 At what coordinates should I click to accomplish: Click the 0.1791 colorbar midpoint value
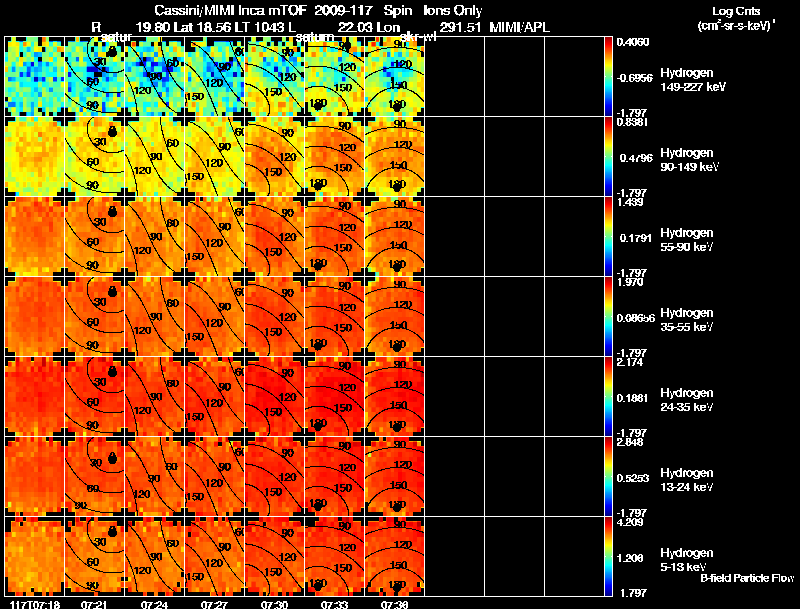click(x=636, y=238)
